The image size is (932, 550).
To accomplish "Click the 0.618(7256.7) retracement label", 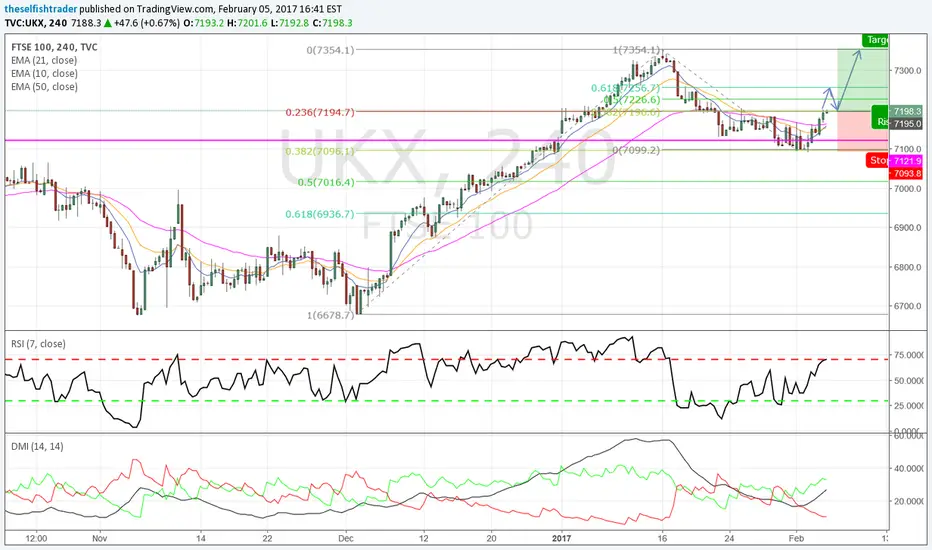I will pyautogui.click(x=625, y=88).
